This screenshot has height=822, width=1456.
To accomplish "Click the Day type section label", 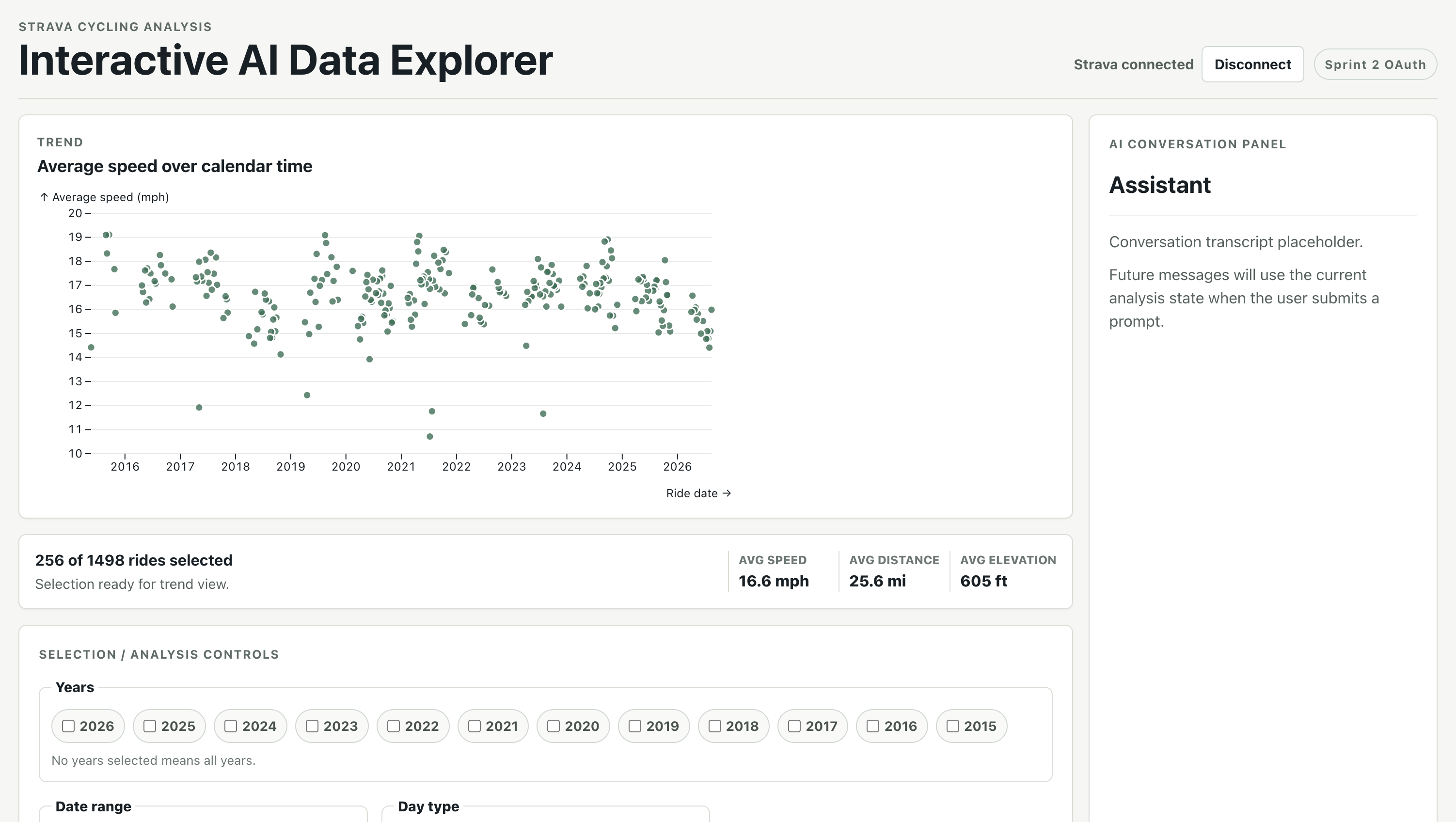I will [428, 806].
